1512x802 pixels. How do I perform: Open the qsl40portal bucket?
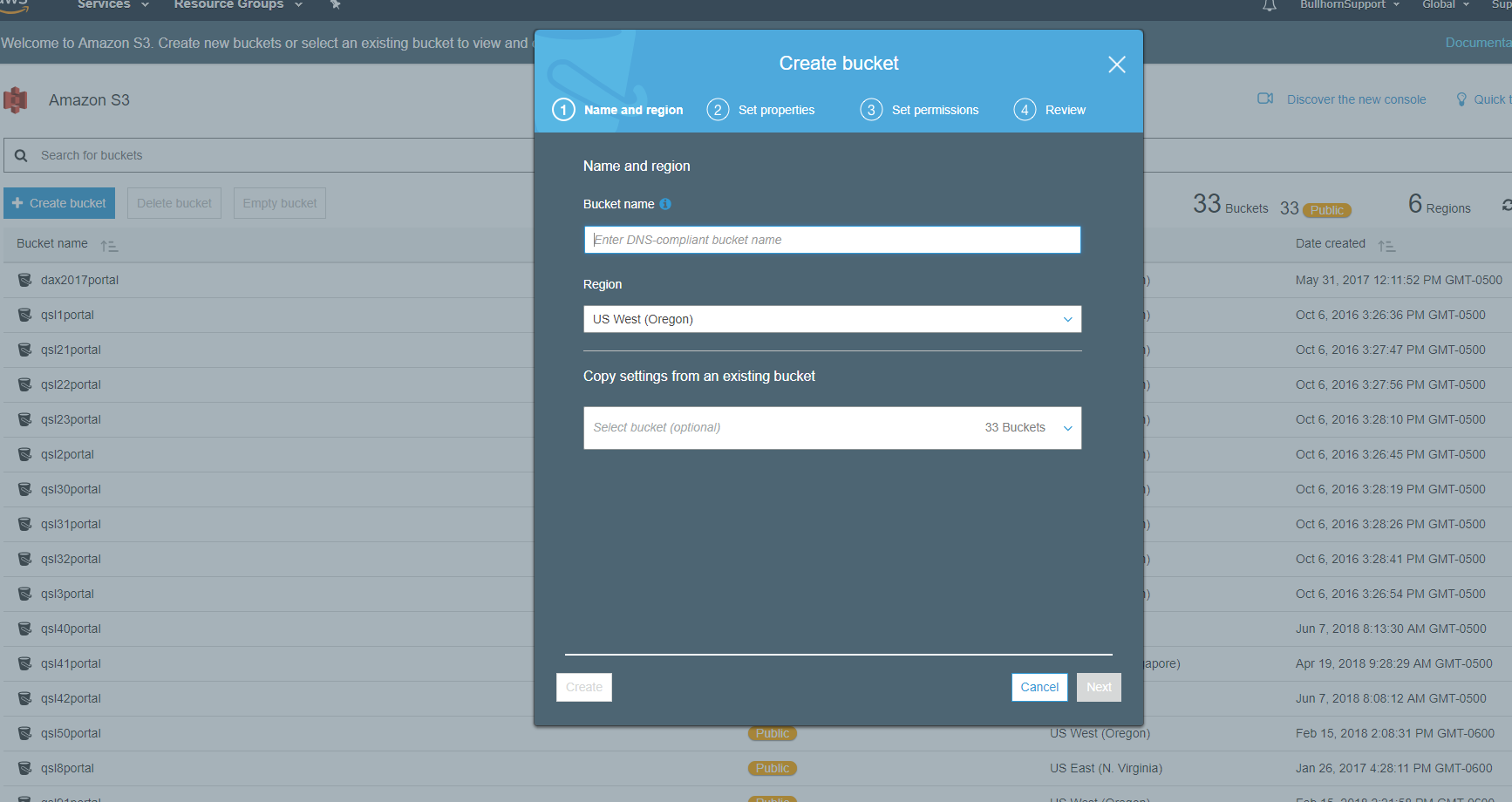(x=71, y=629)
